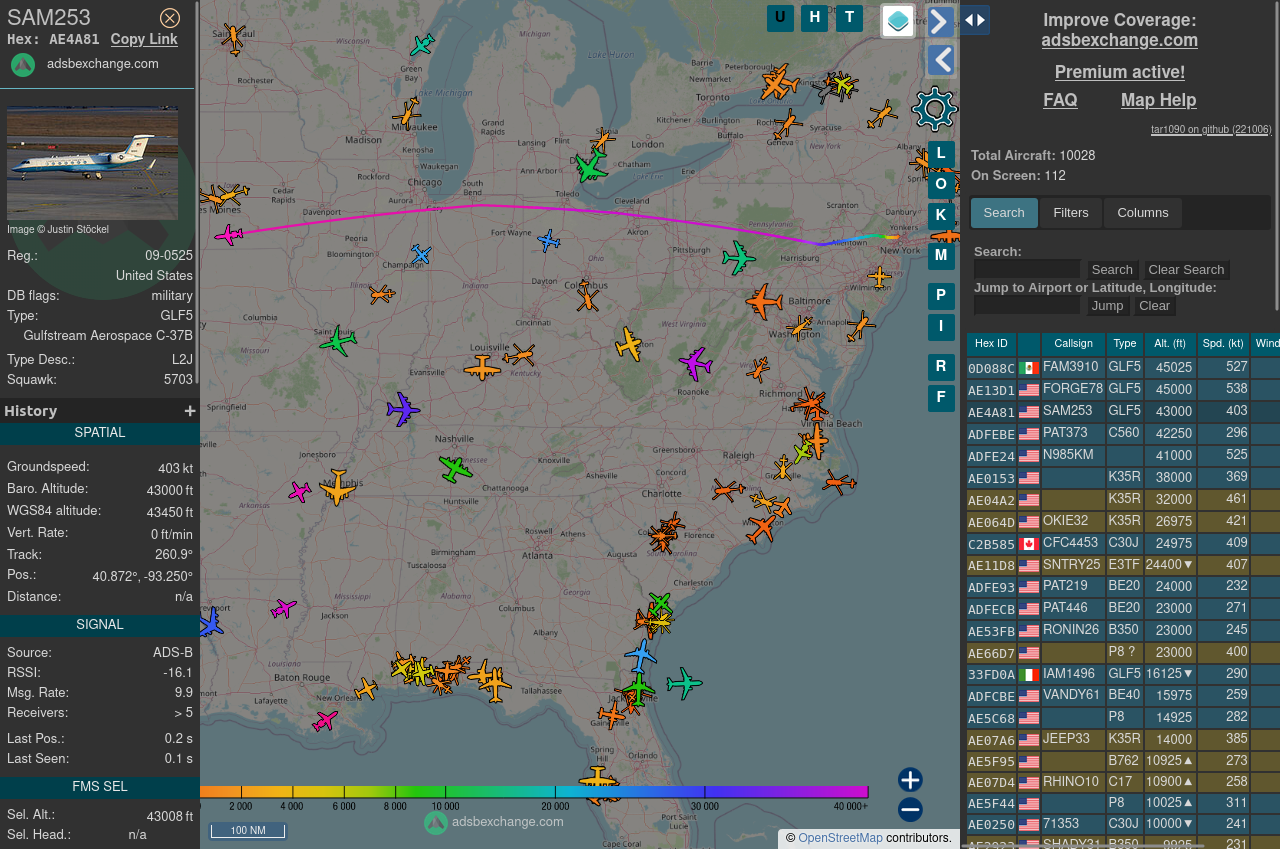The width and height of the screenshot is (1280, 849).
Task: Select the IAM1496 row in aircraft table
Action: coord(1123,674)
